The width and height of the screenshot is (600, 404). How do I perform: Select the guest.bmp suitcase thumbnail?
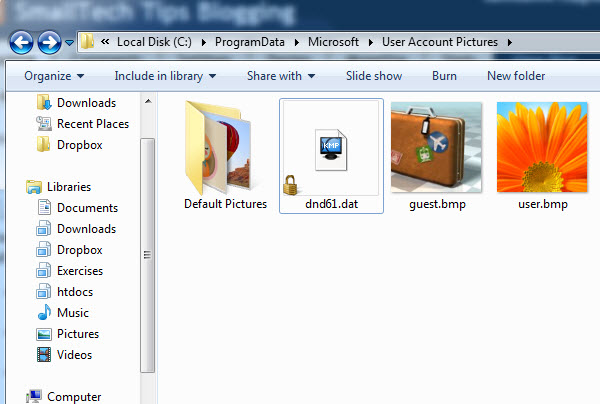436,147
